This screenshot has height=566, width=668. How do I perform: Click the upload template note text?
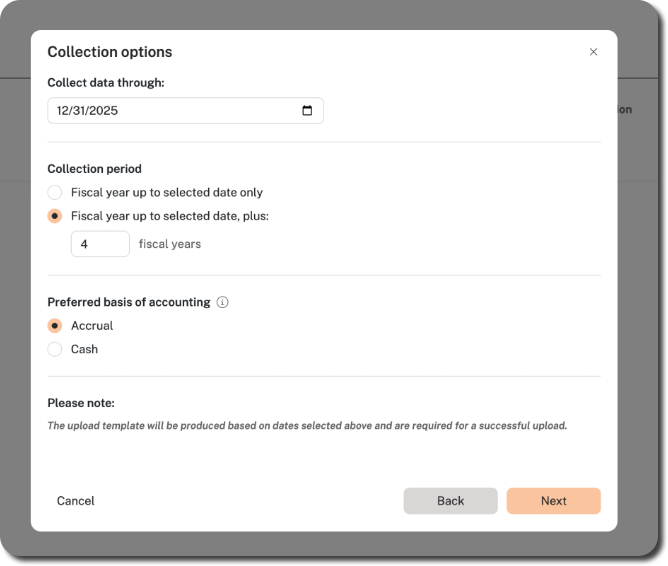pyautogui.click(x=307, y=425)
